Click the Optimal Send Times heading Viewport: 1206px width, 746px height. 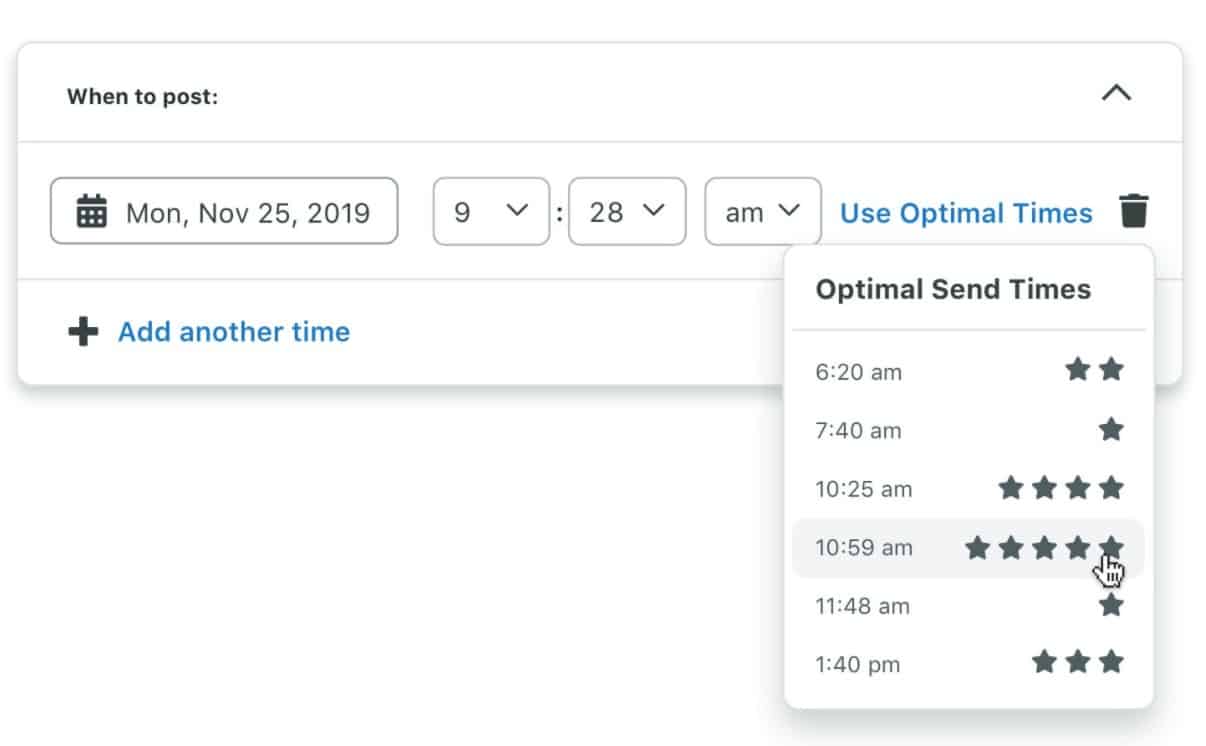pos(952,289)
